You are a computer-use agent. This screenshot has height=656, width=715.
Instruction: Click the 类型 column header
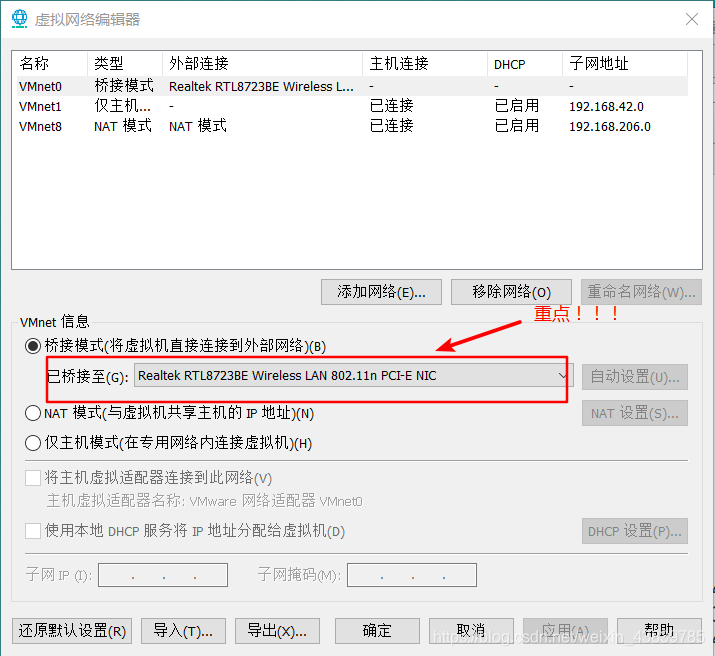(x=125, y=64)
